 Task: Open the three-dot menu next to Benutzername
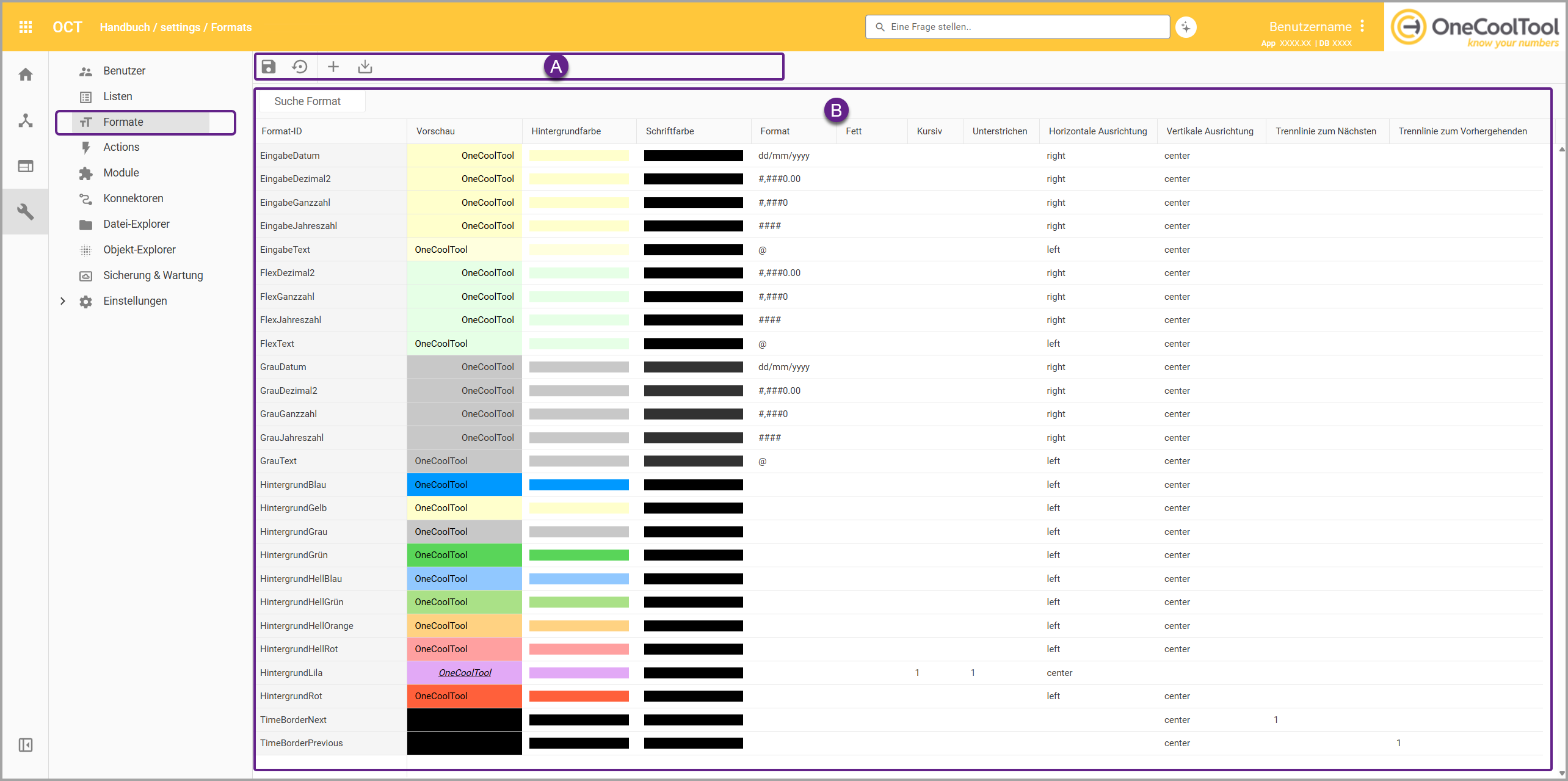click(1362, 26)
